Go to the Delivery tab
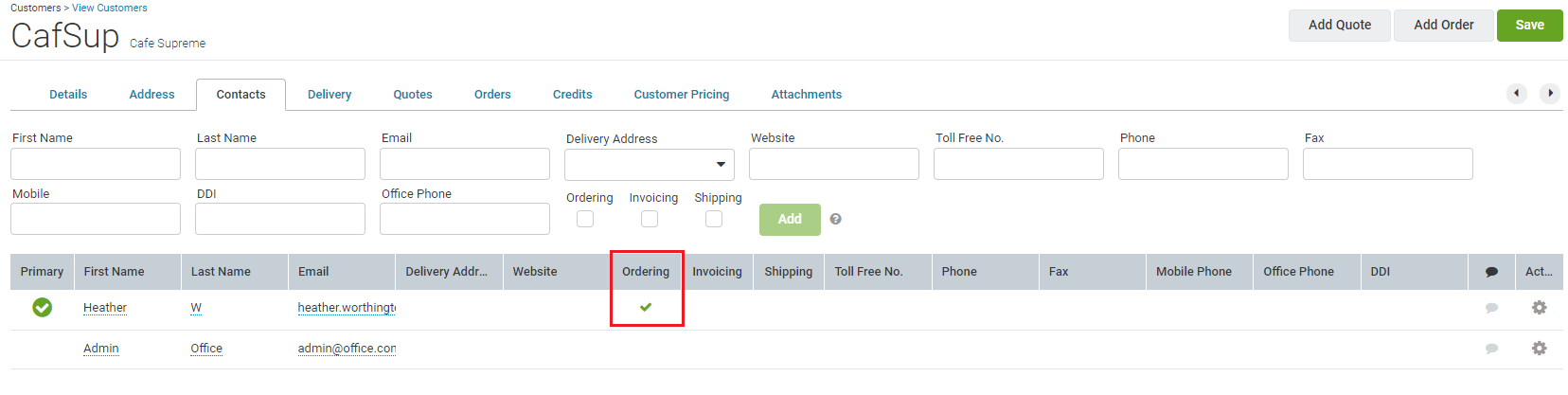Image resolution: width=1568 pixels, height=395 pixels. tap(330, 95)
